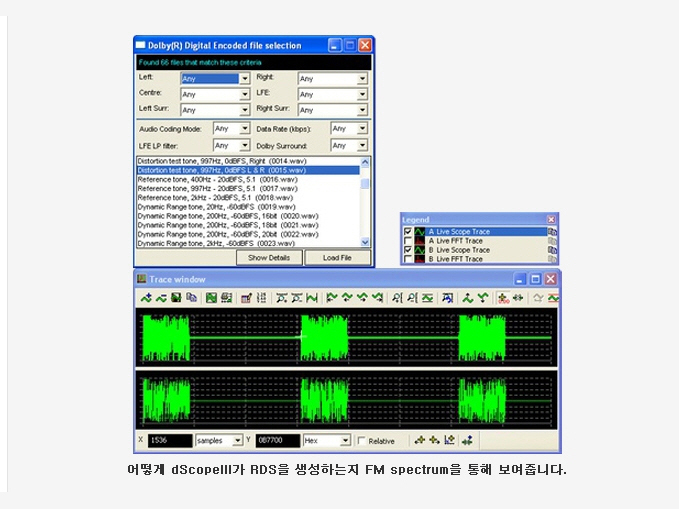Screen dimensions: 679x509
Task: Select Reference tone, 997Hz 5.1 (0017.wav)
Action: pyautogui.click(x=248, y=188)
